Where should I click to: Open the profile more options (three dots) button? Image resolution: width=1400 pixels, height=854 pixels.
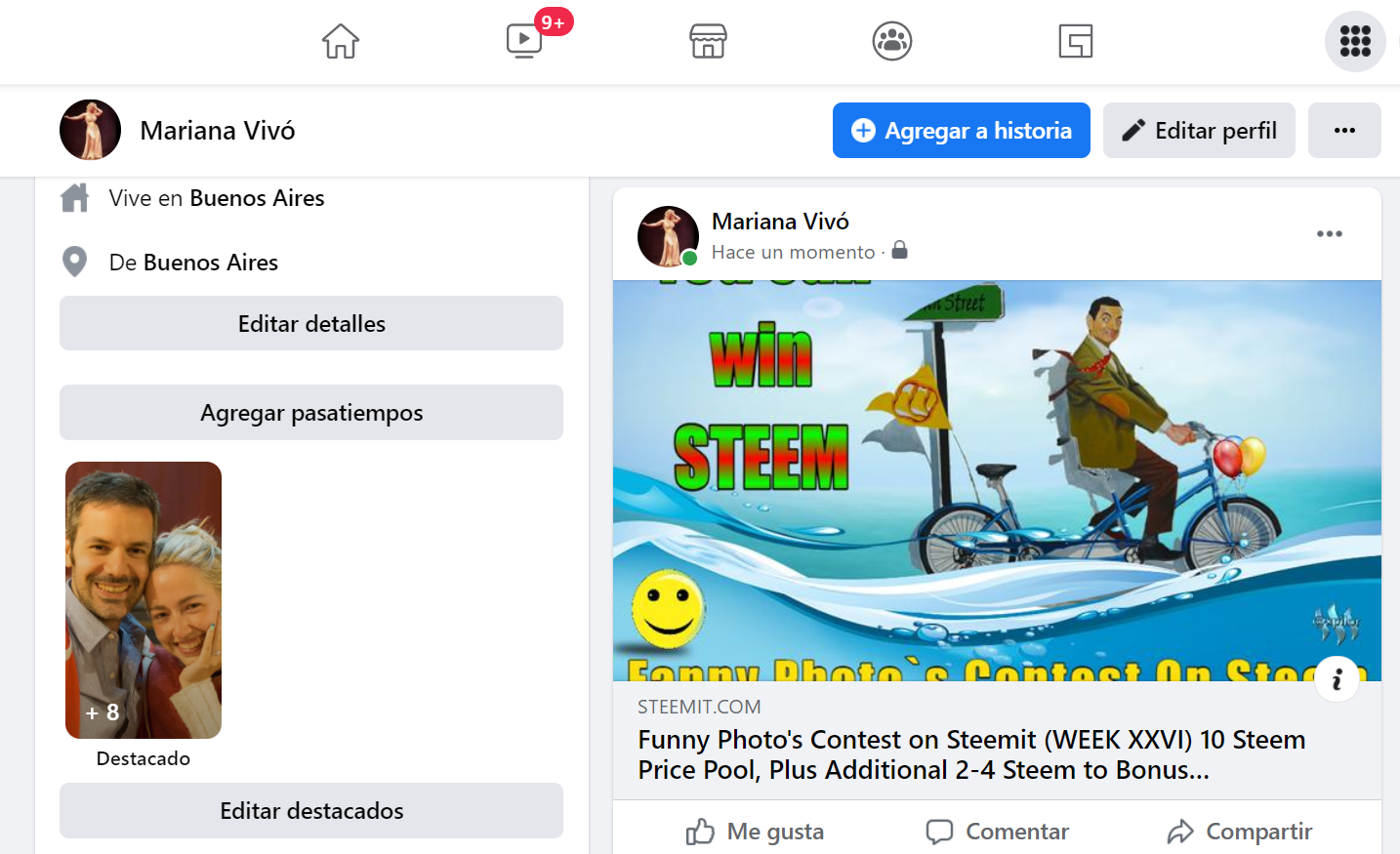click(1344, 130)
